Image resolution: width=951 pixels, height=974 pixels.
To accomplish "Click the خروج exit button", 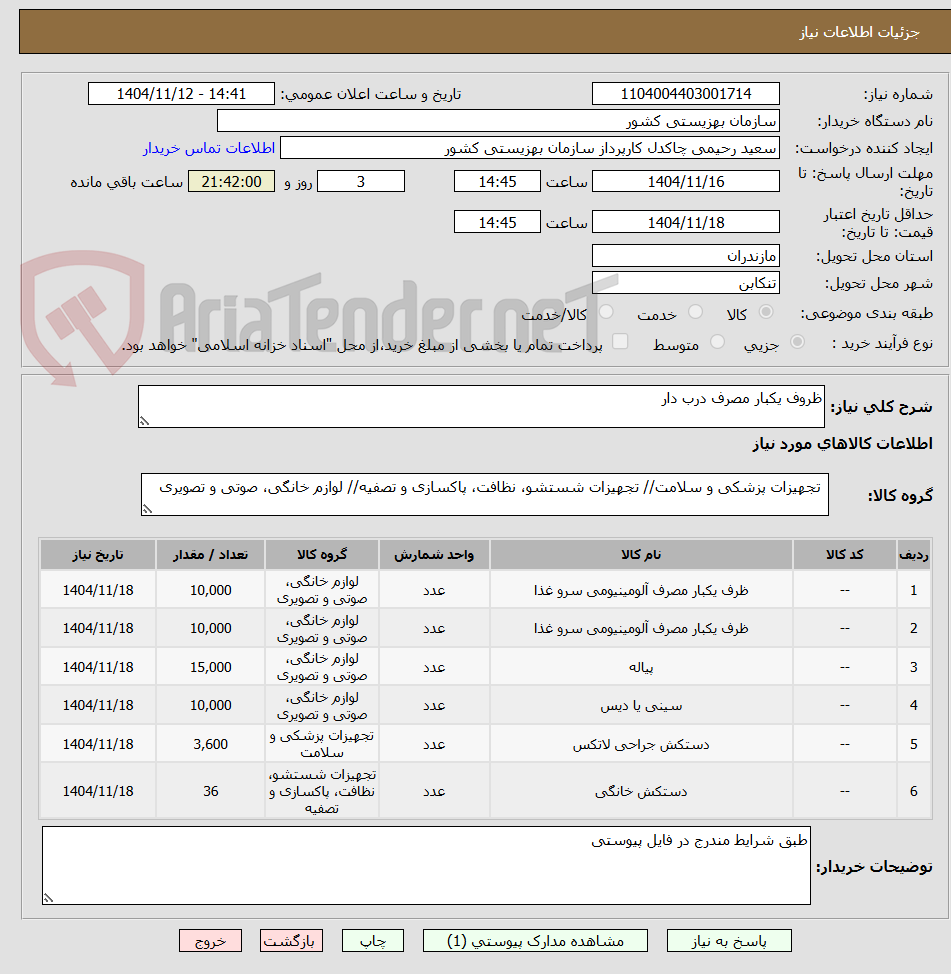I will coord(211,941).
